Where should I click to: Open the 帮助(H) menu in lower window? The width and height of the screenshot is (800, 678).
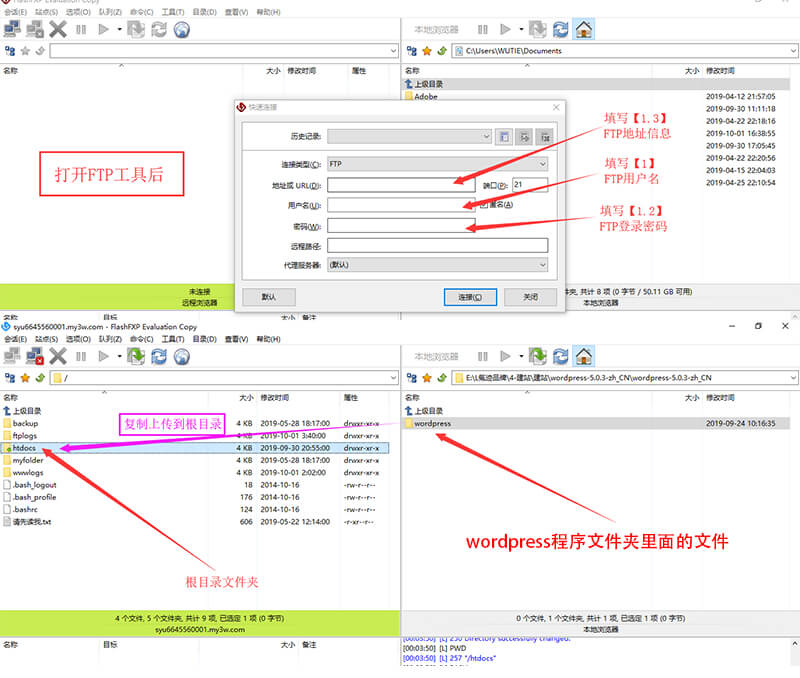pyautogui.click(x=268, y=340)
